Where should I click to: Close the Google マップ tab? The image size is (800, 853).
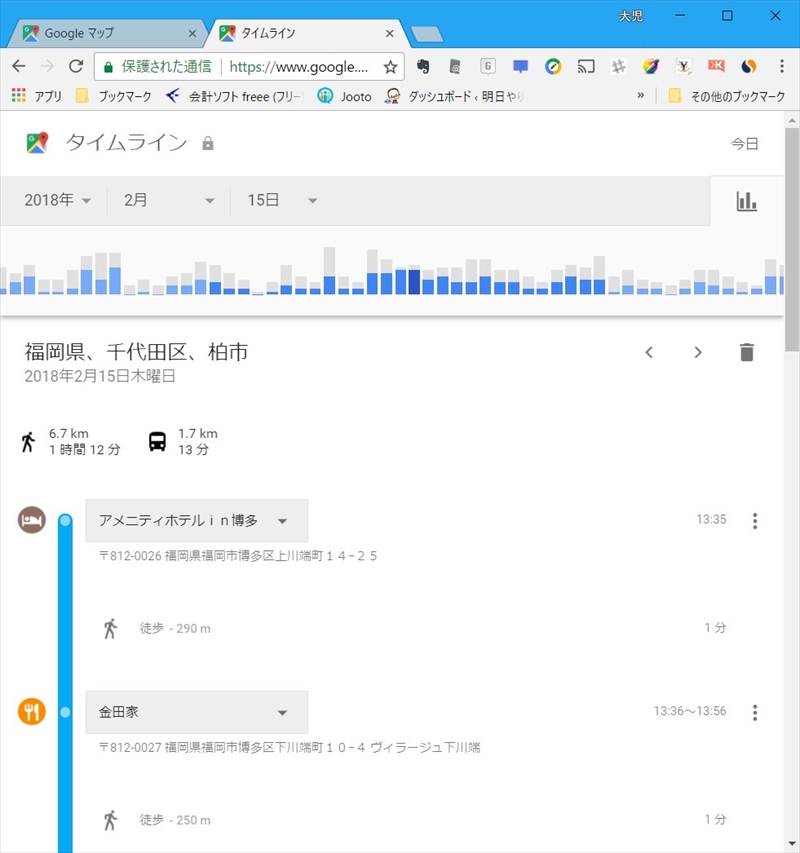pyautogui.click(x=192, y=34)
